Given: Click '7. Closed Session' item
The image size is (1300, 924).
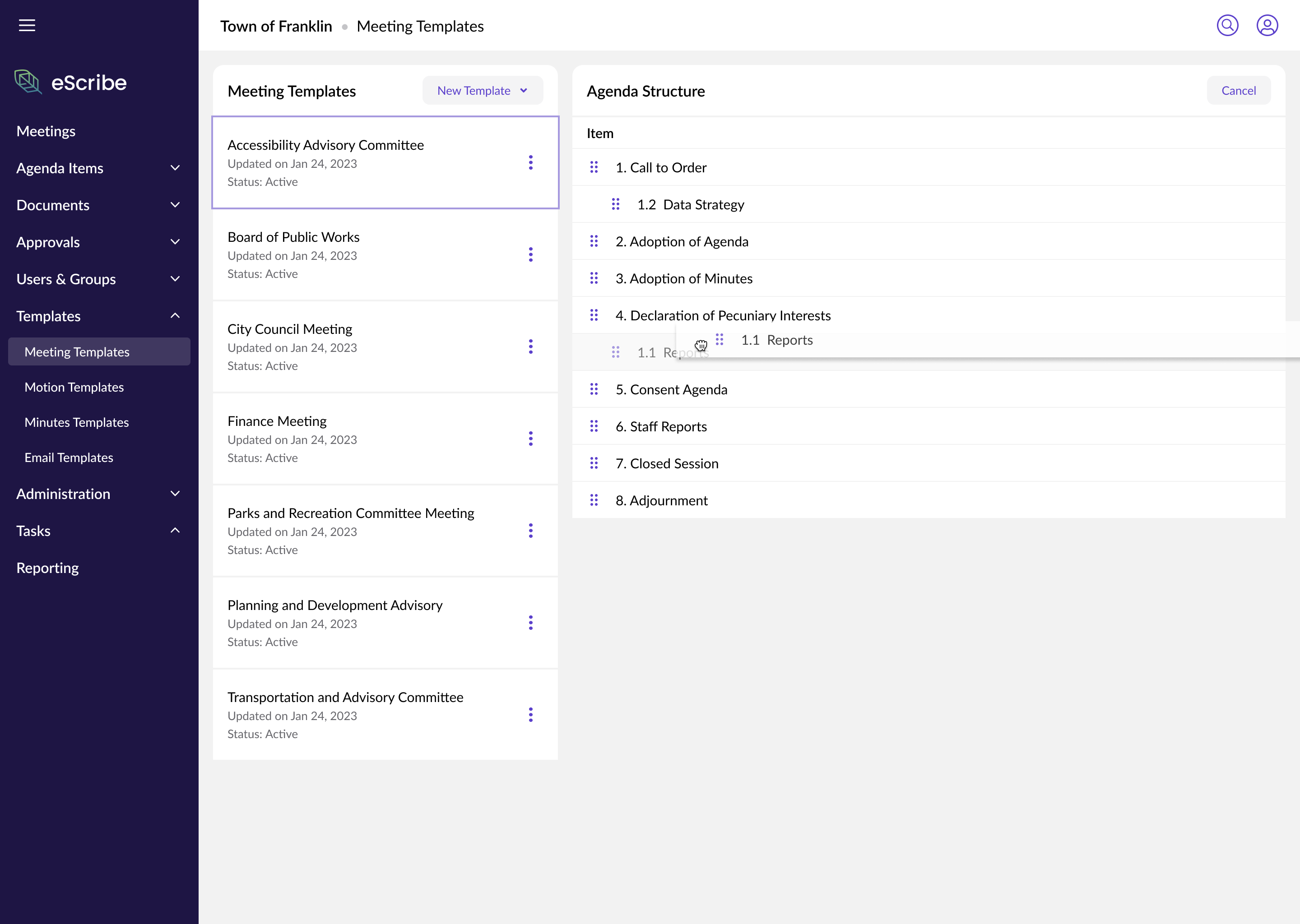Looking at the screenshot, I should (929, 463).
